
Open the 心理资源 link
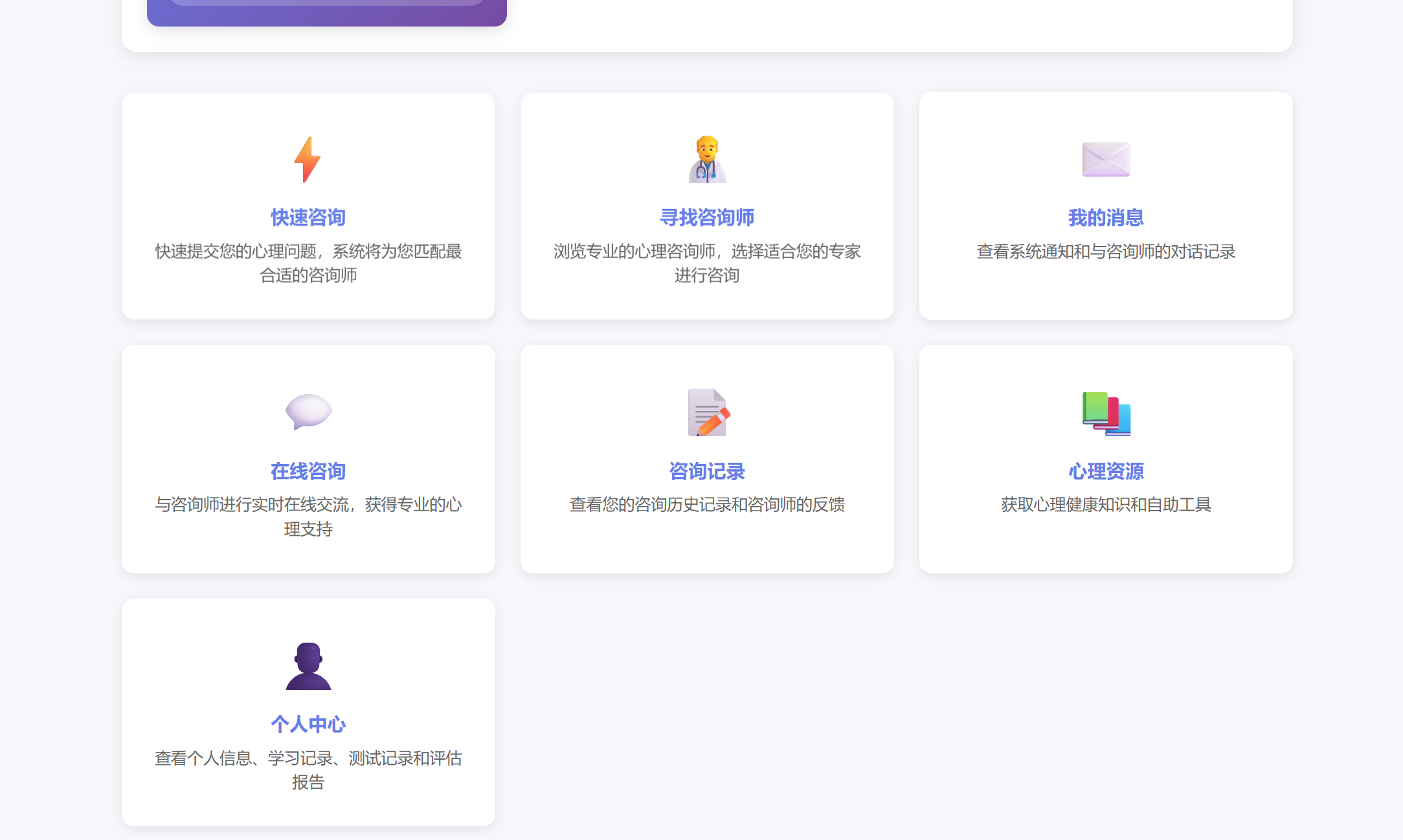point(1106,471)
